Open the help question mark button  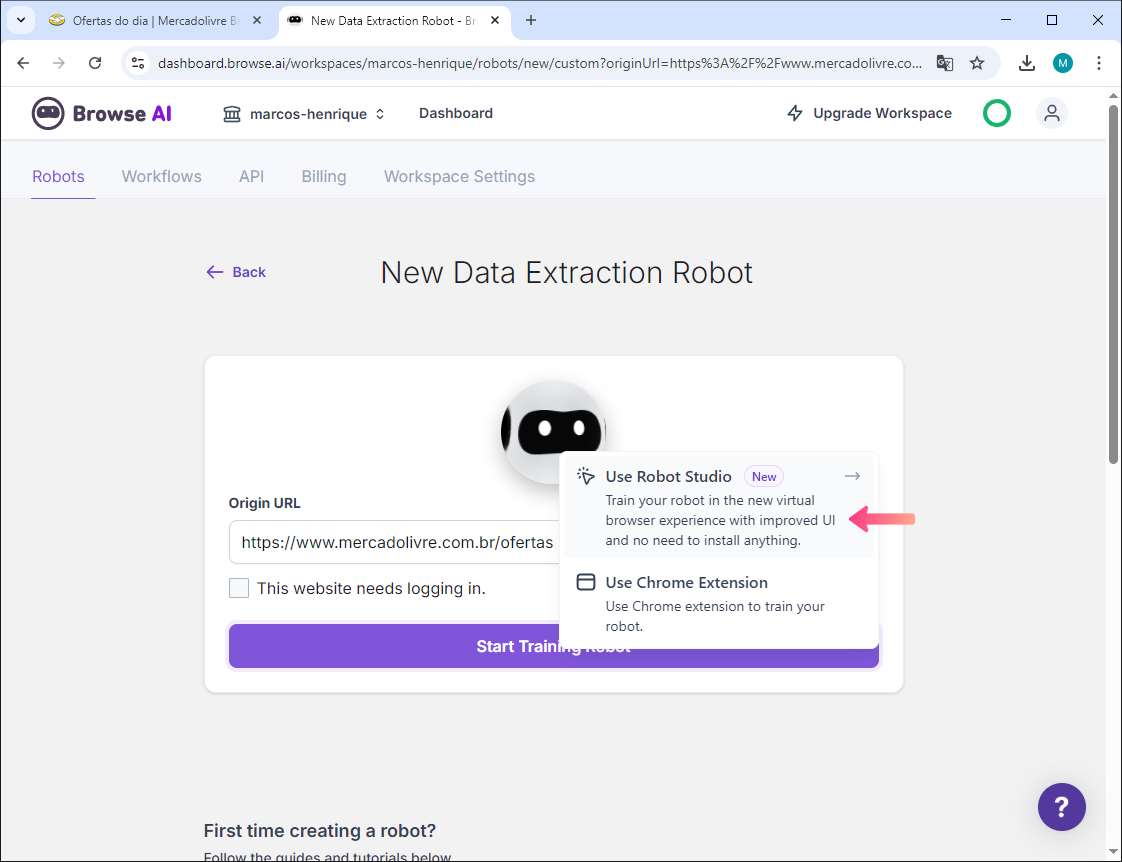[x=1062, y=807]
